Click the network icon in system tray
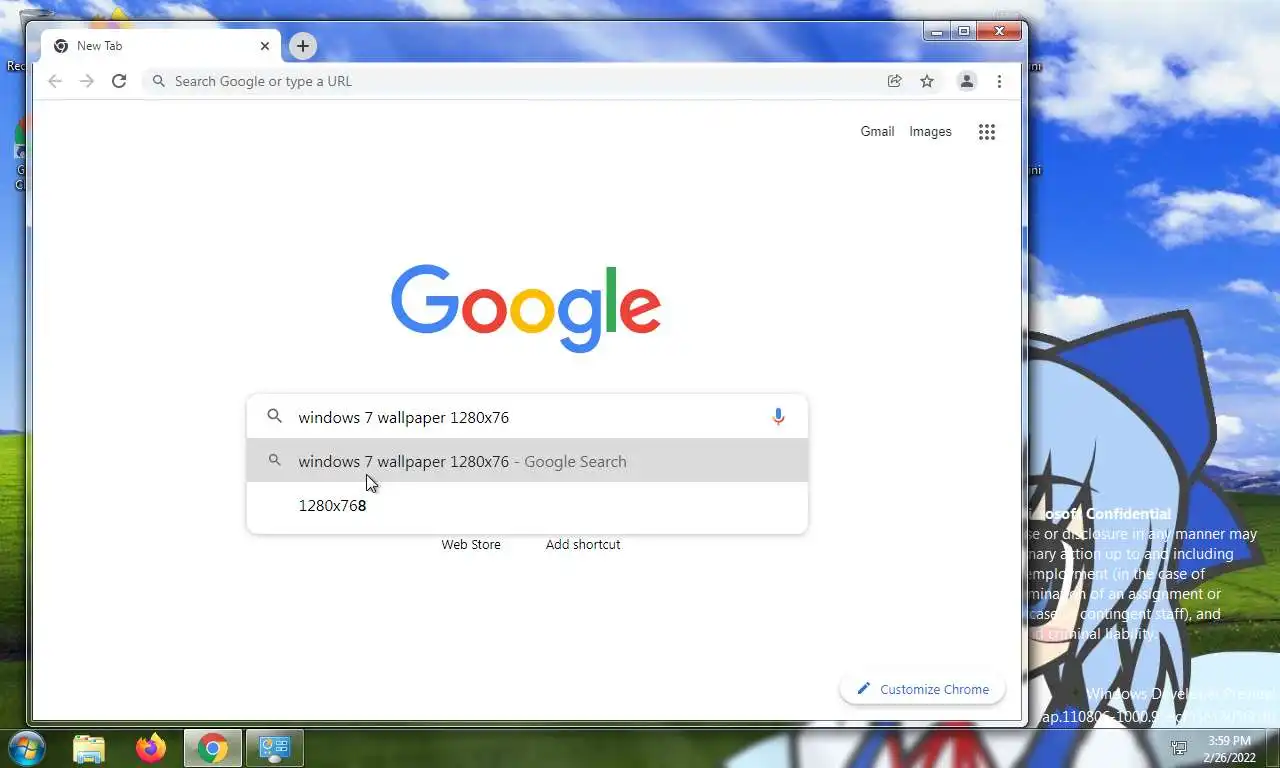The height and width of the screenshot is (768, 1280). coord(1180,748)
